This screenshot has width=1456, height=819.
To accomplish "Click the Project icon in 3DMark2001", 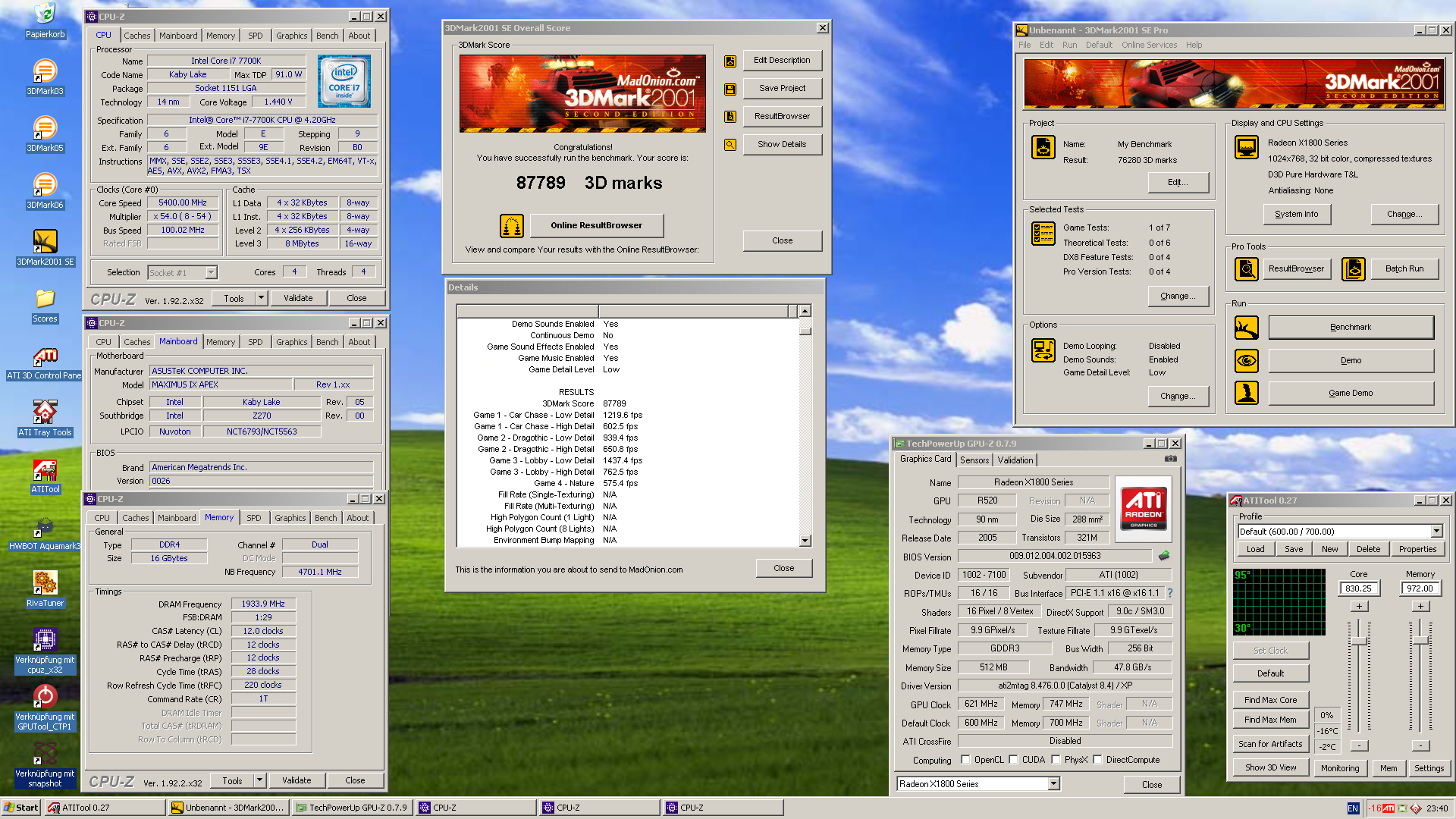I will (x=1043, y=146).
